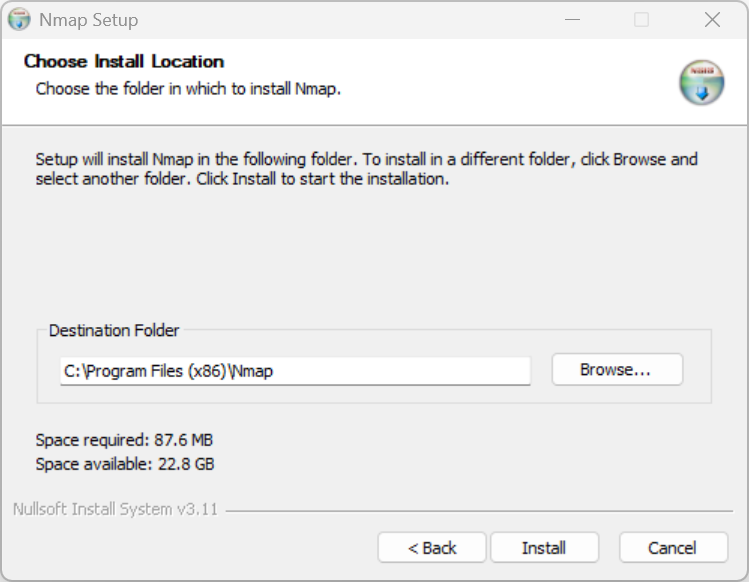The height and width of the screenshot is (582, 749).
Task: Click the separator line beside the Nullsoft label
Action: (x=480, y=511)
